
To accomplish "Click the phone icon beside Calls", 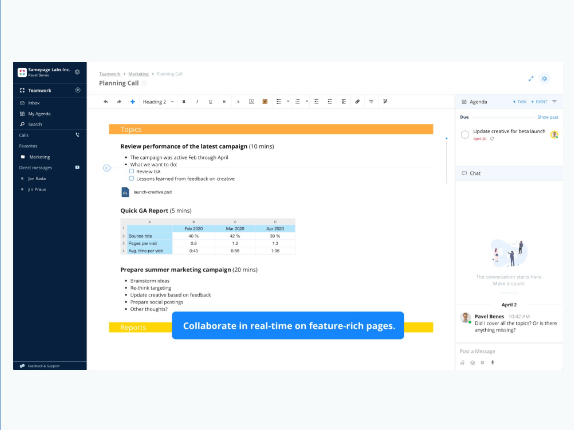I will coord(77,135).
